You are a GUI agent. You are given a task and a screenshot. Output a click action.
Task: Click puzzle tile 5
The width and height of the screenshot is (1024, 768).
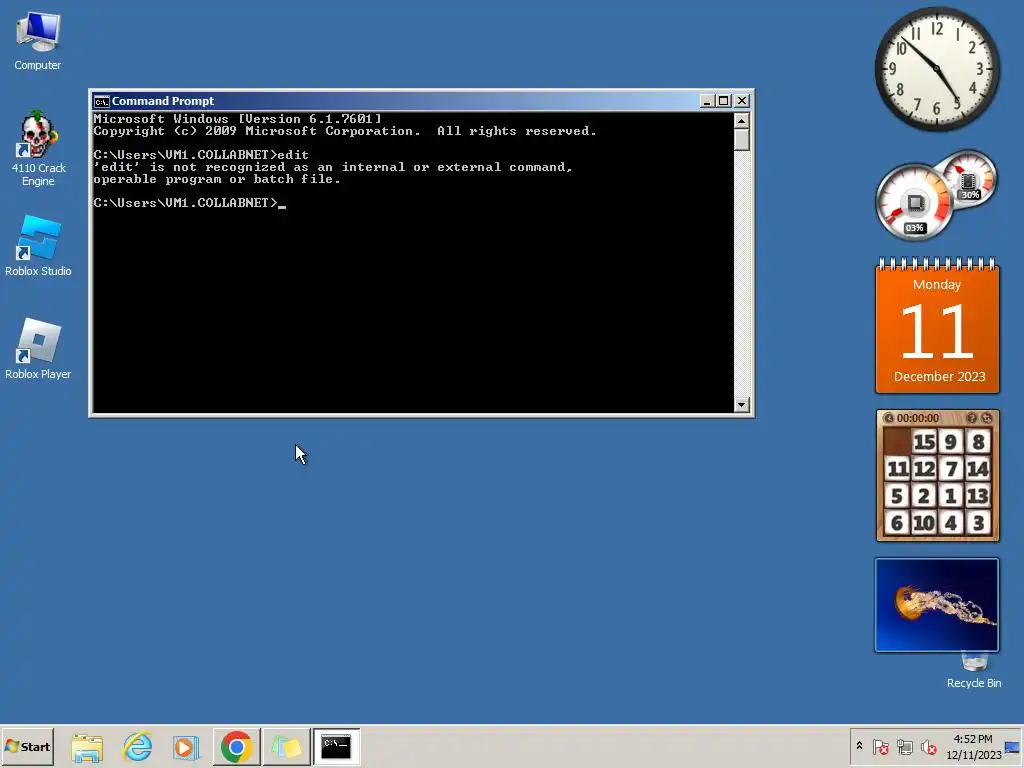click(x=897, y=496)
